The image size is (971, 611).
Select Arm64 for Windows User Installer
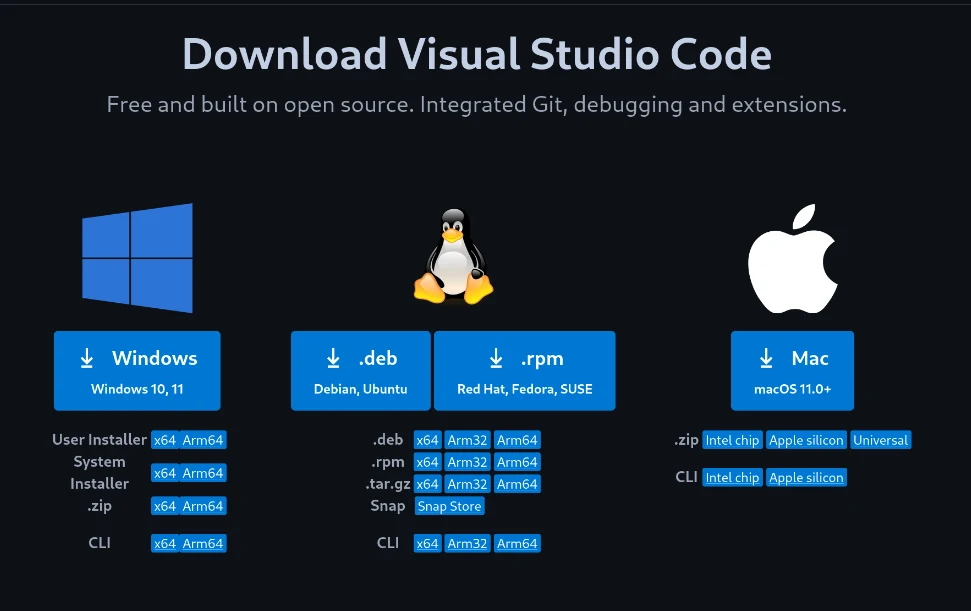click(202, 440)
